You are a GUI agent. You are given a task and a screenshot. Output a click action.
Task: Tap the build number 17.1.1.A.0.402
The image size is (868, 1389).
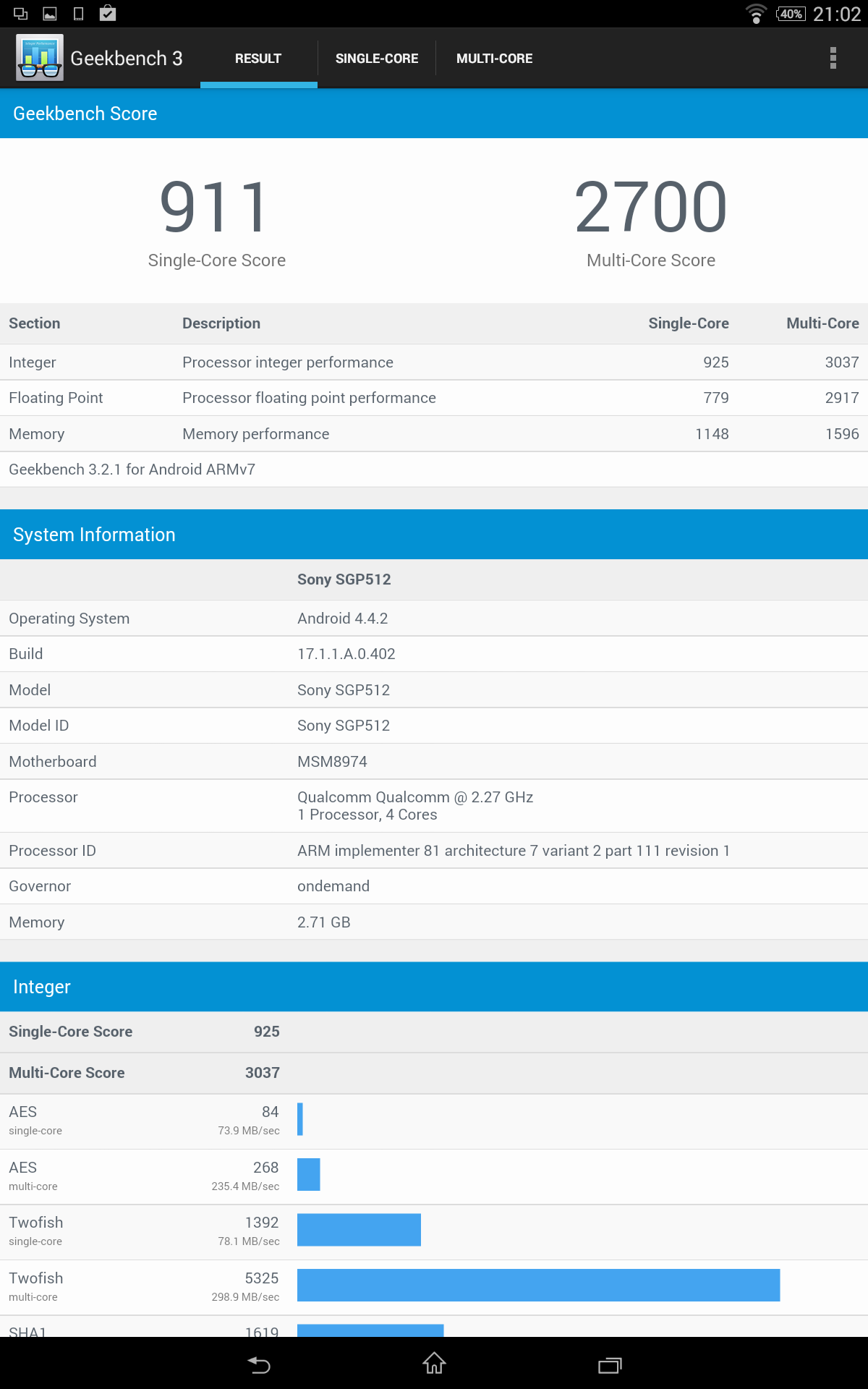(346, 654)
